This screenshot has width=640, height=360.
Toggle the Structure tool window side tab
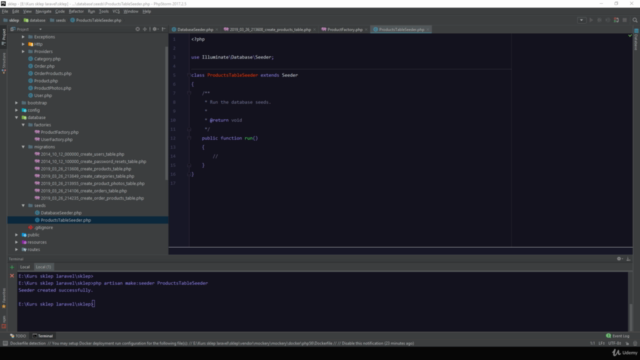click(4, 63)
